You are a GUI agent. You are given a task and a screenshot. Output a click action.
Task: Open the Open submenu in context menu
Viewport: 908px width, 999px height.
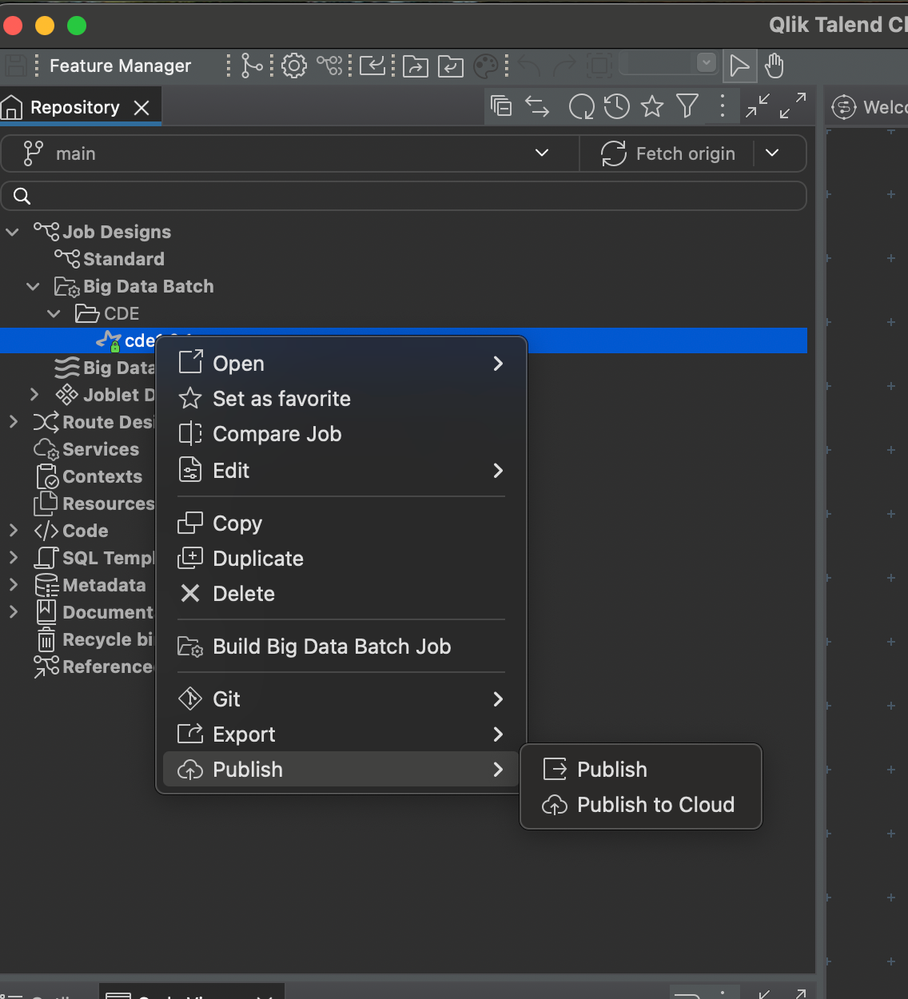341,364
